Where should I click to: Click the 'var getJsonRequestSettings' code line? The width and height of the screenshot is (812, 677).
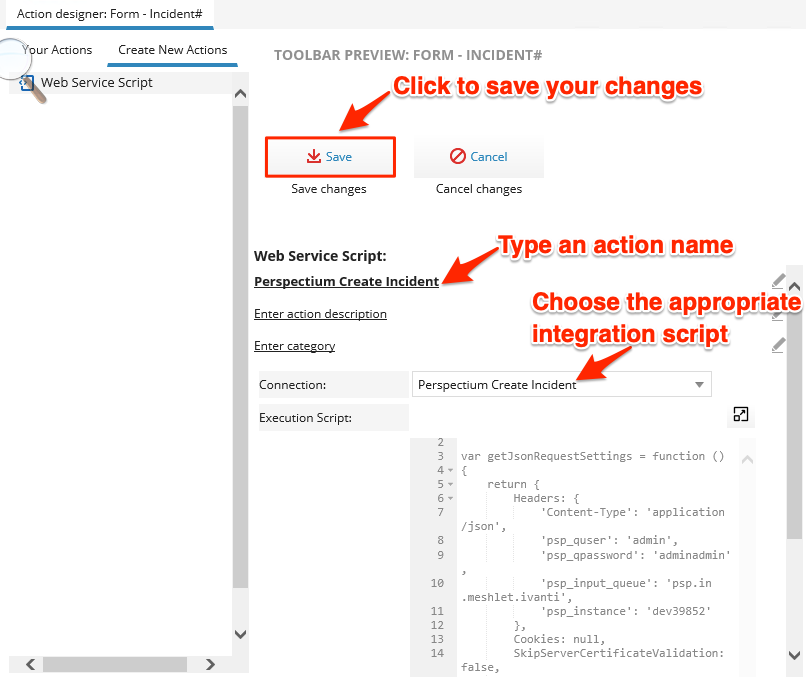click(592, 456)
